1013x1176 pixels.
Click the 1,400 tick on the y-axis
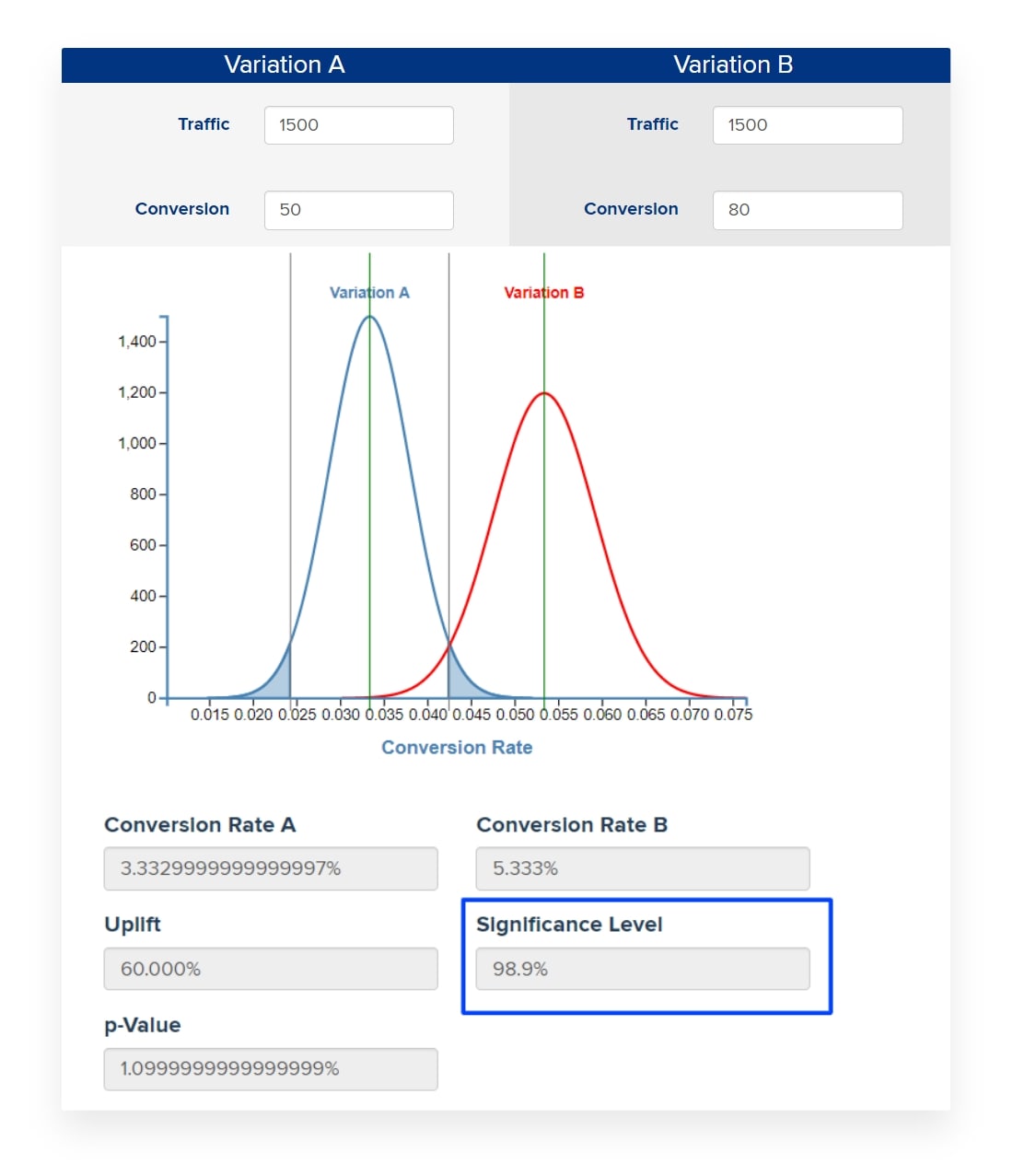click(136, 342)
